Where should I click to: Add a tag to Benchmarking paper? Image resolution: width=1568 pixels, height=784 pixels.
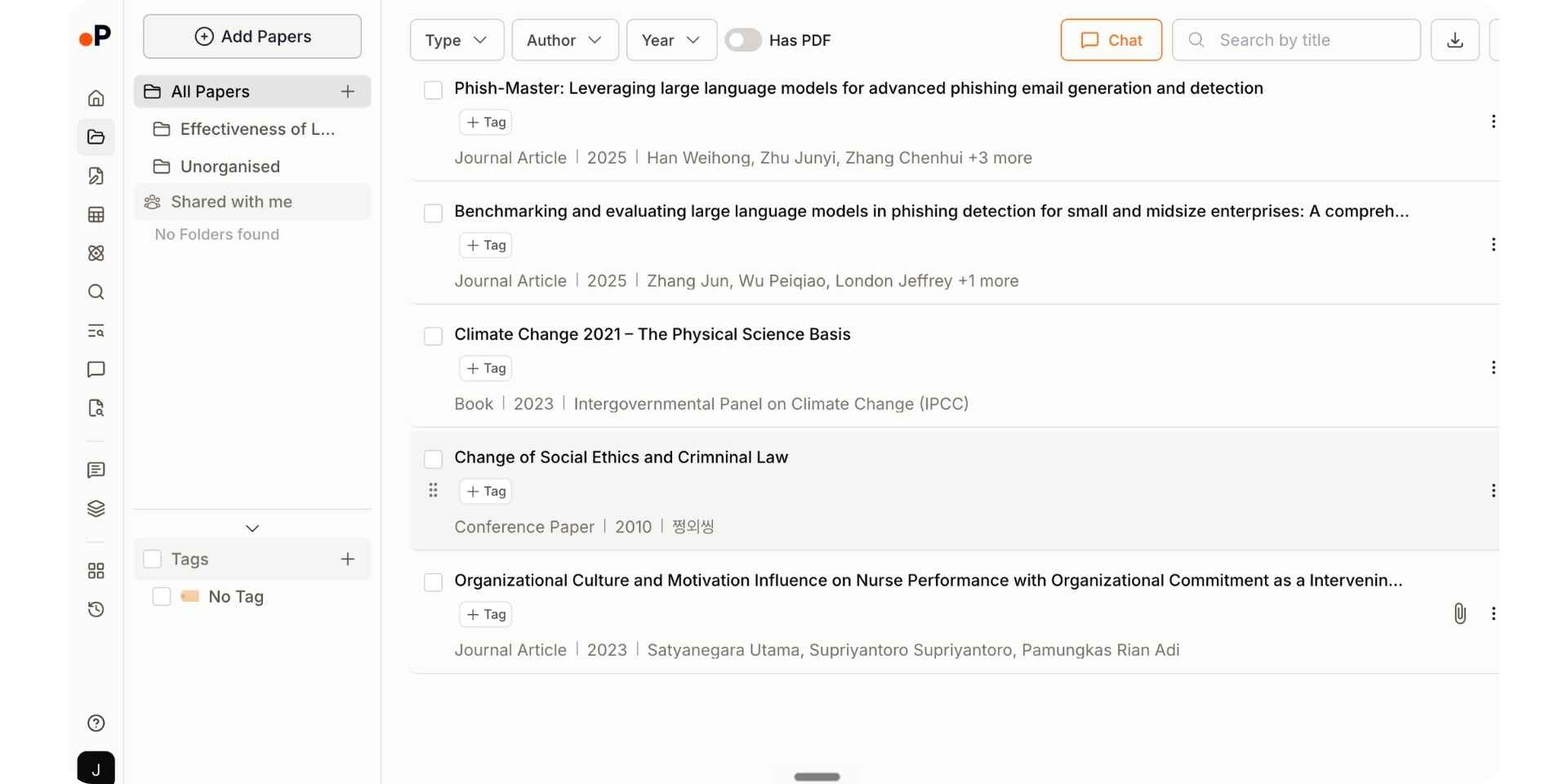pos(486,245)
